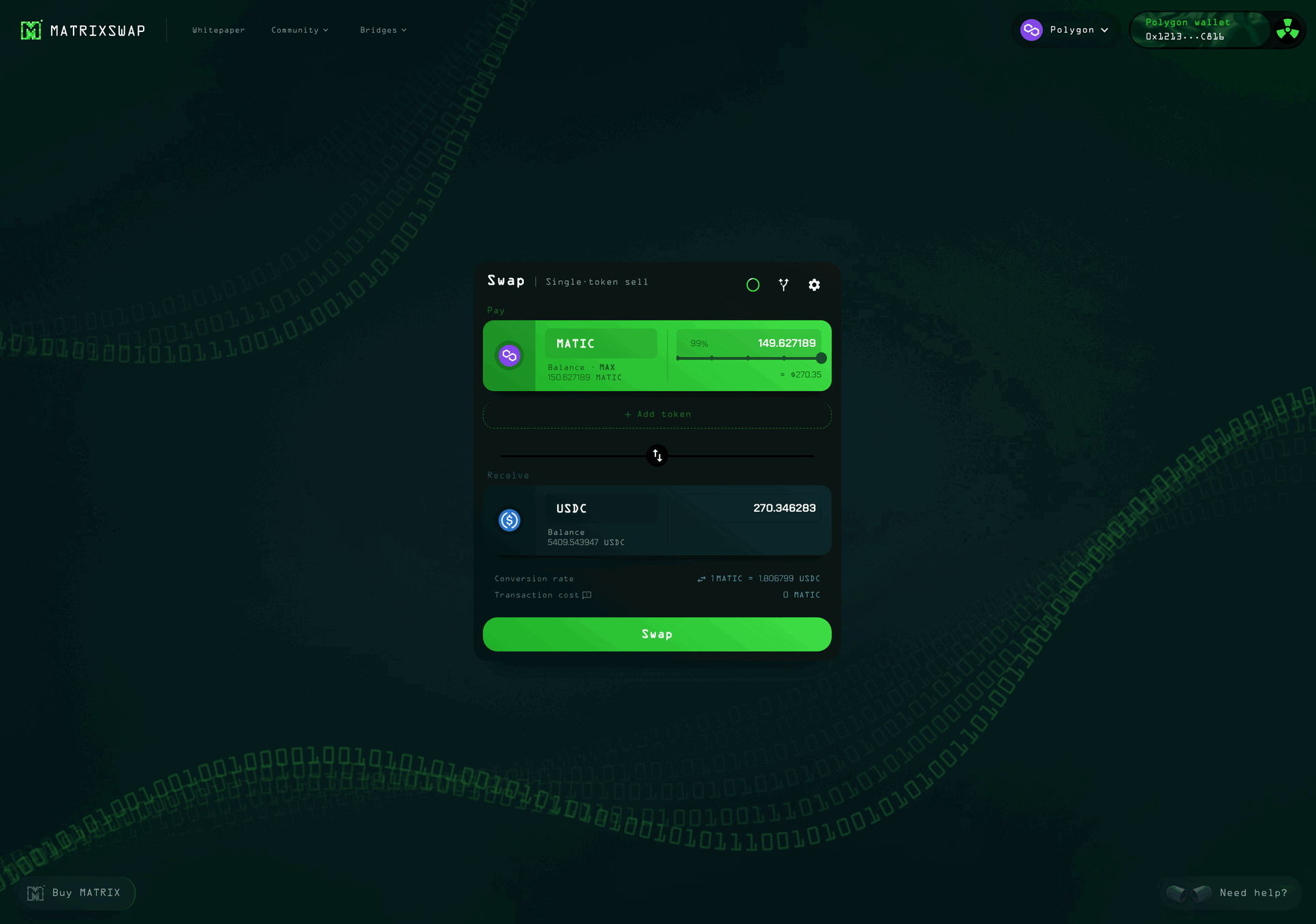Click the USDC token logo in Receive
This screenshot has width=1316, height=924.
509,521
